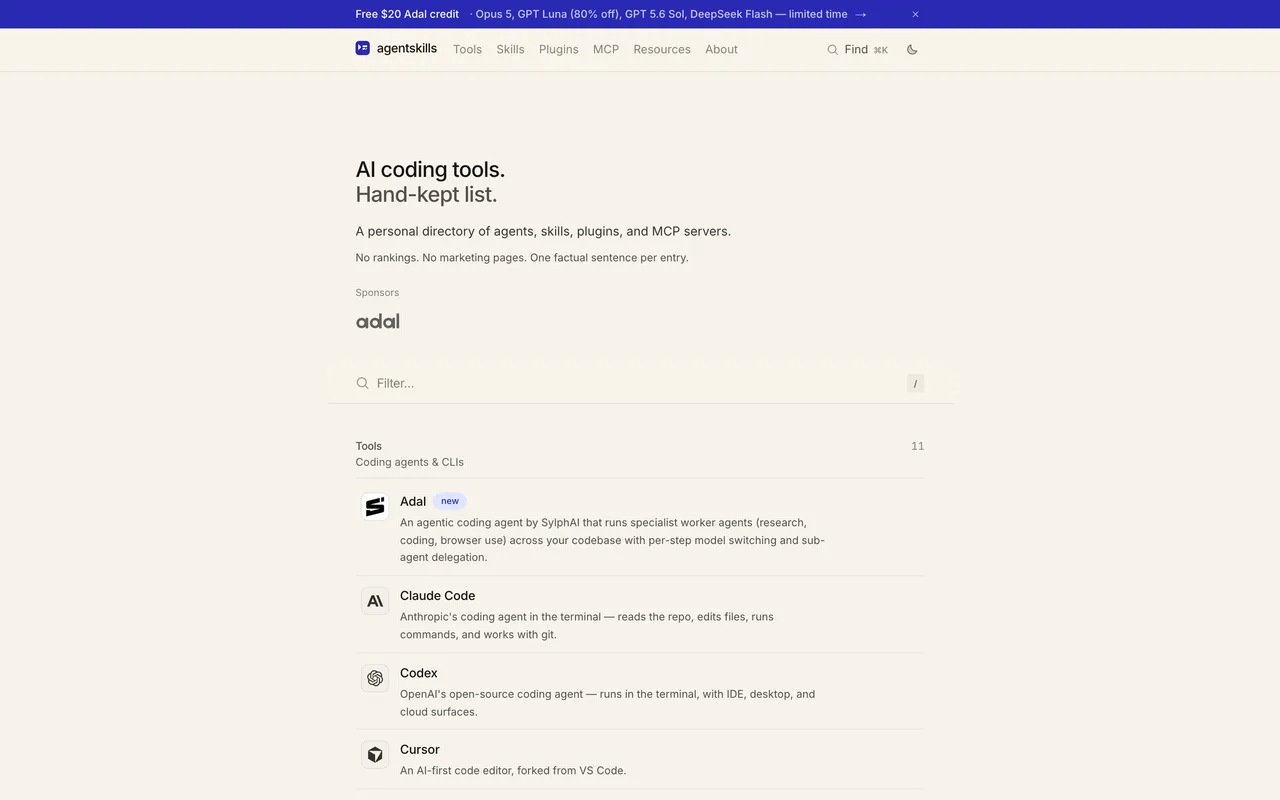Click the Codex logo icon

[x=375, y=678]
